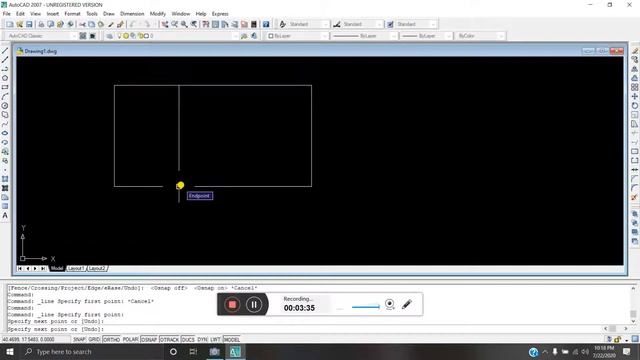Toggle LWT lineweight display
This screenshot has width=640, height=360.
click(216, 340)
